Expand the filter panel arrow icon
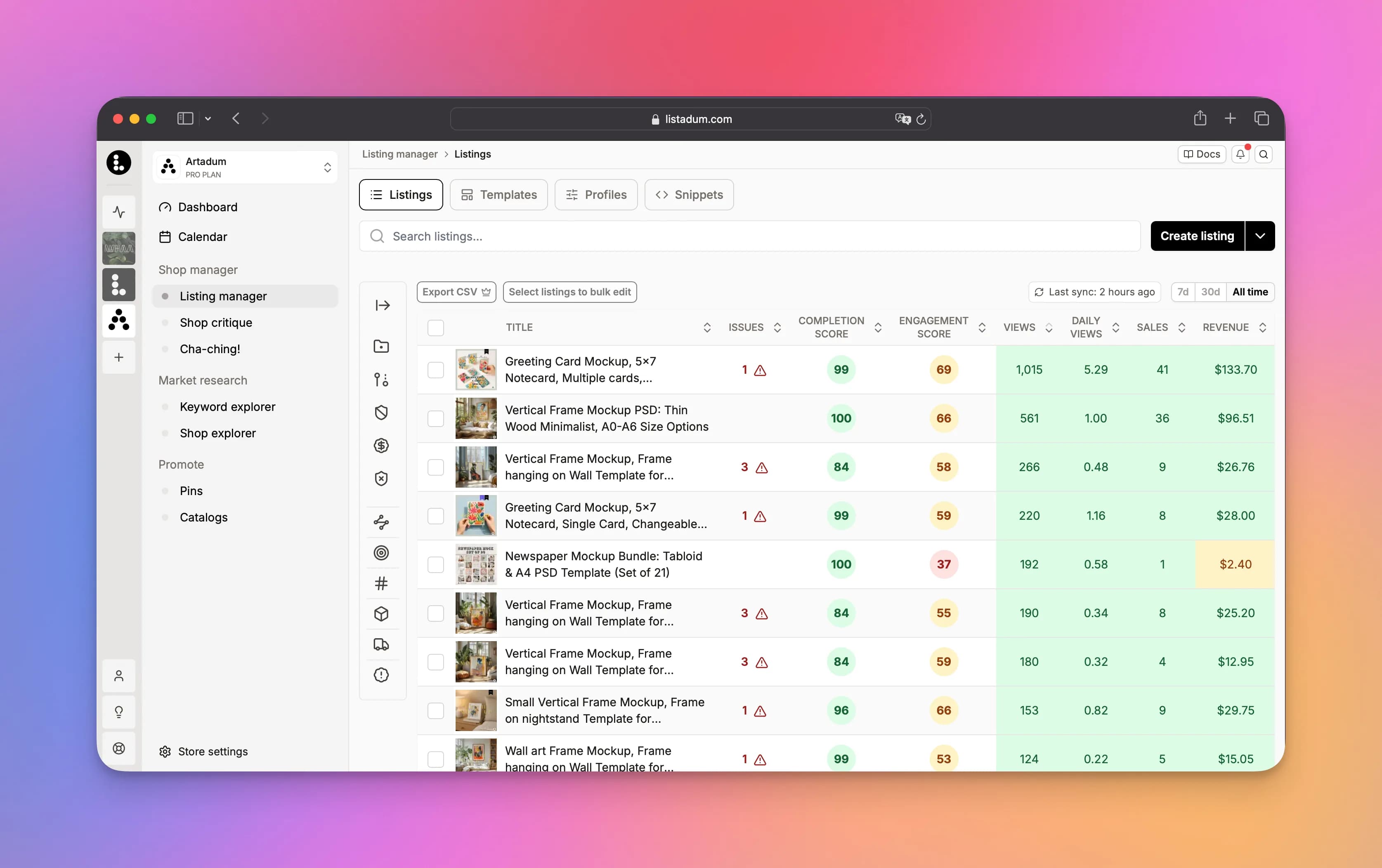The height and width of the screenshot is (868, 1382). point(382,305)
